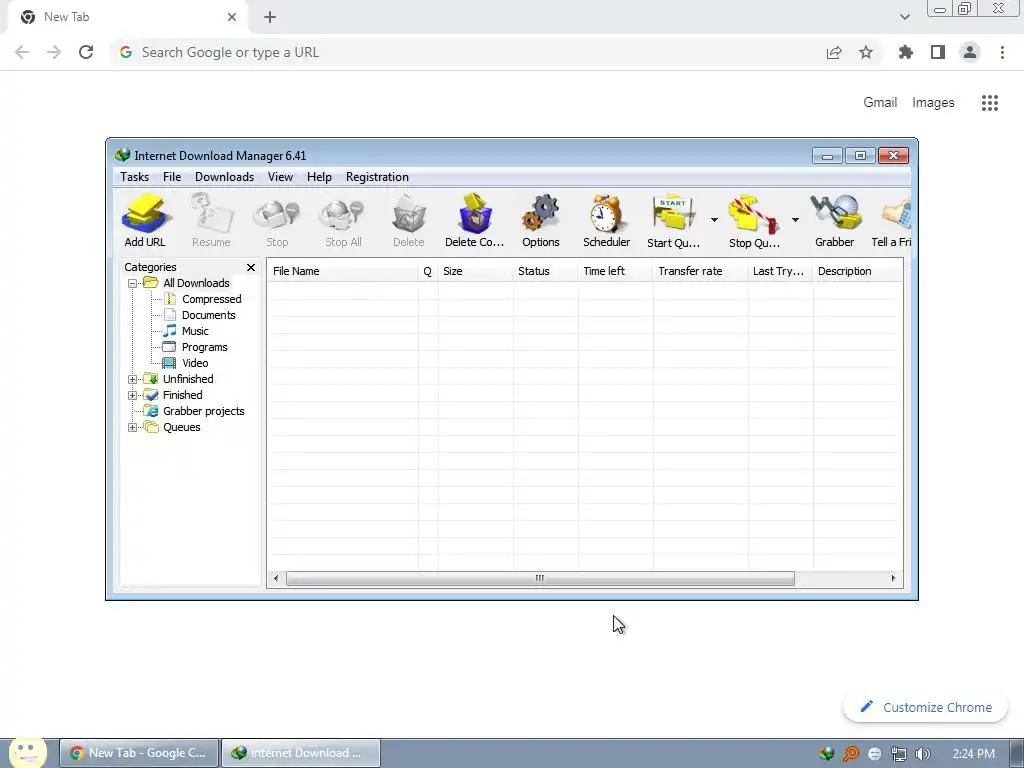Viewport: 1024px width, 768px height.
Task: Open Chrome three-dot menu
Action: pos(1002,52)
